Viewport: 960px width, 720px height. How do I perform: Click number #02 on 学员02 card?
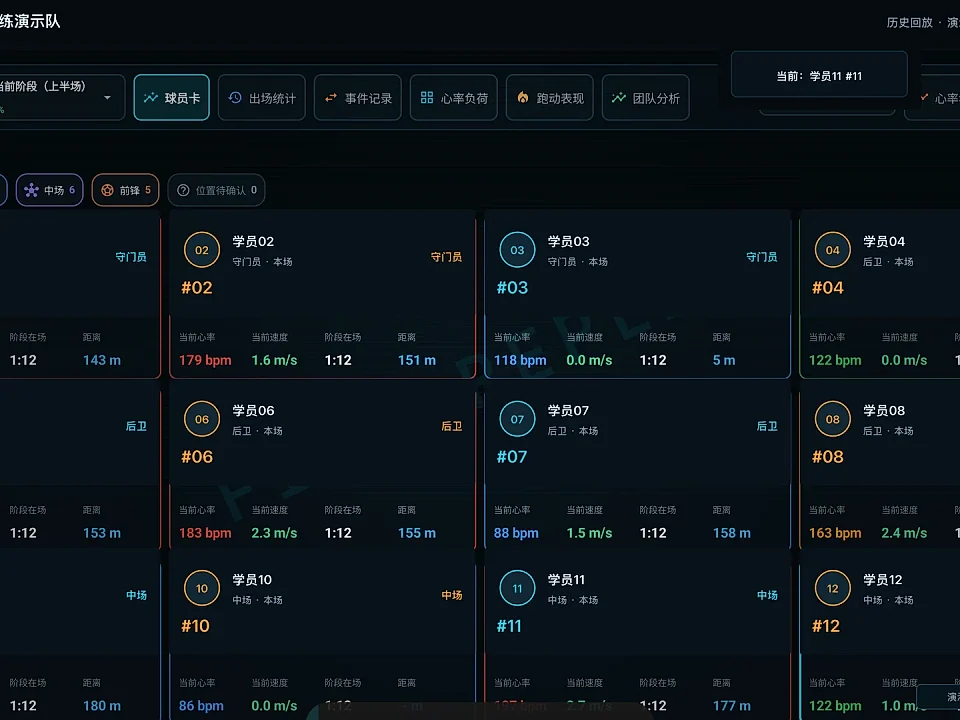[197, 288]
